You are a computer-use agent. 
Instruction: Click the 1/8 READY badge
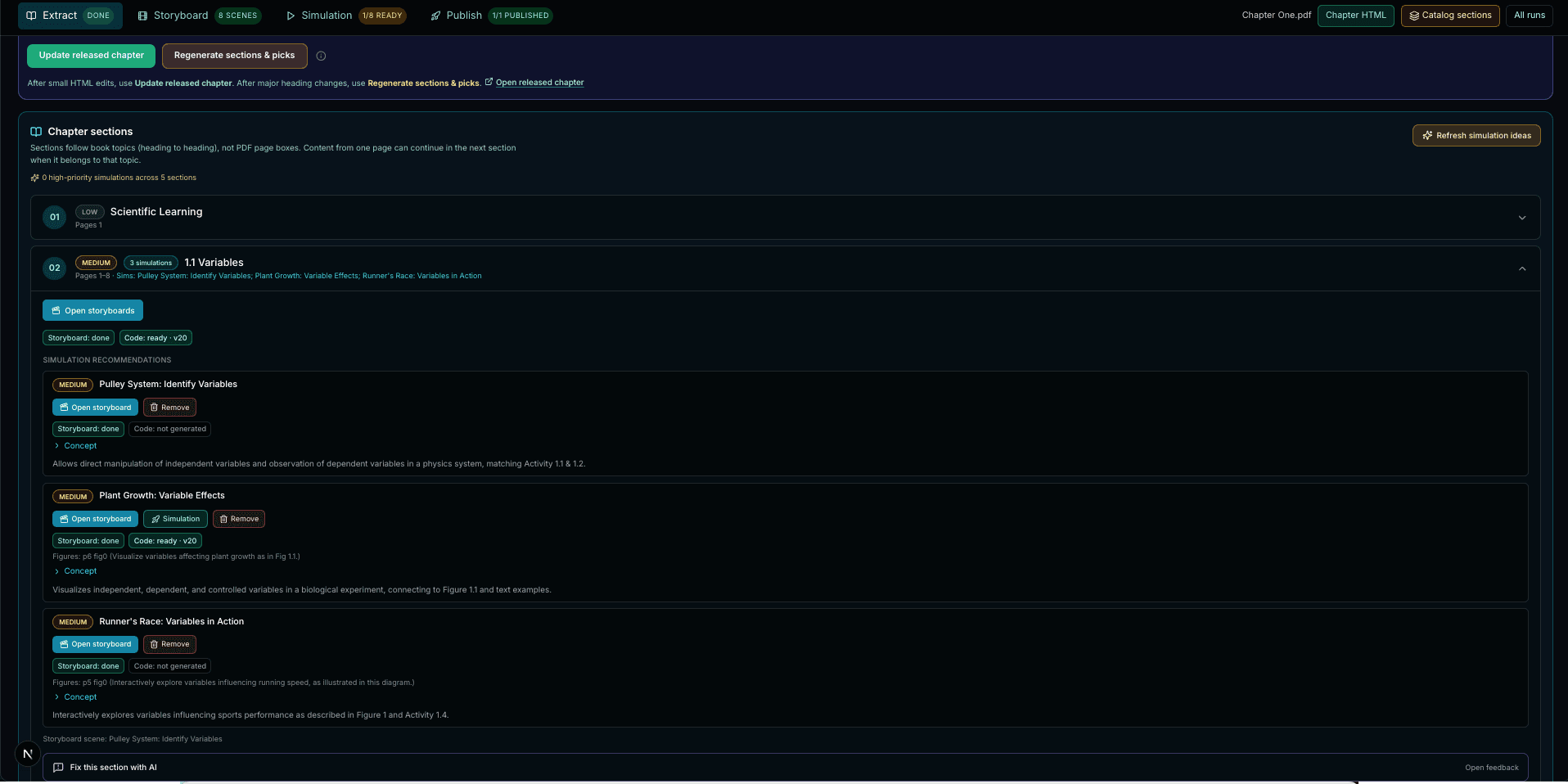(382, 16)
